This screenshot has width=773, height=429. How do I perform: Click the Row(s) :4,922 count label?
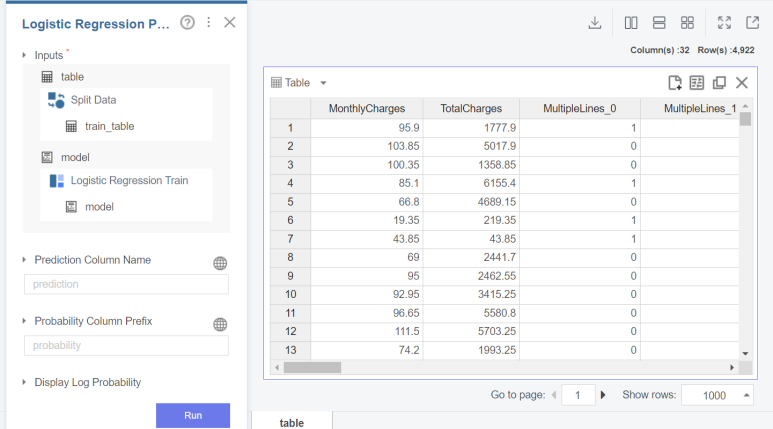[726, 50]
